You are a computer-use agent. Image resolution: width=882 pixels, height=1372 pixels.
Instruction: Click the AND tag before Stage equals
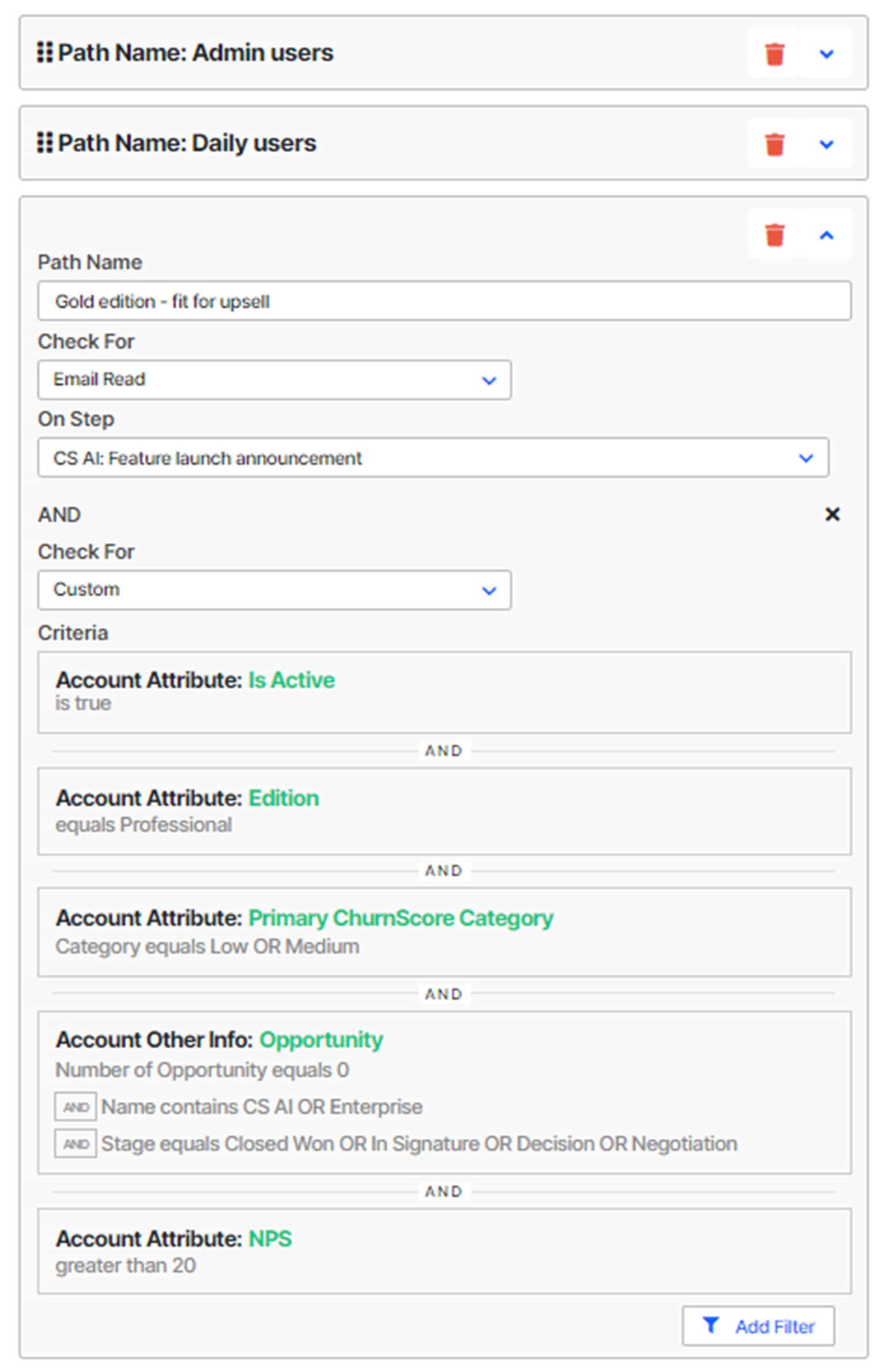point(76,1144)
